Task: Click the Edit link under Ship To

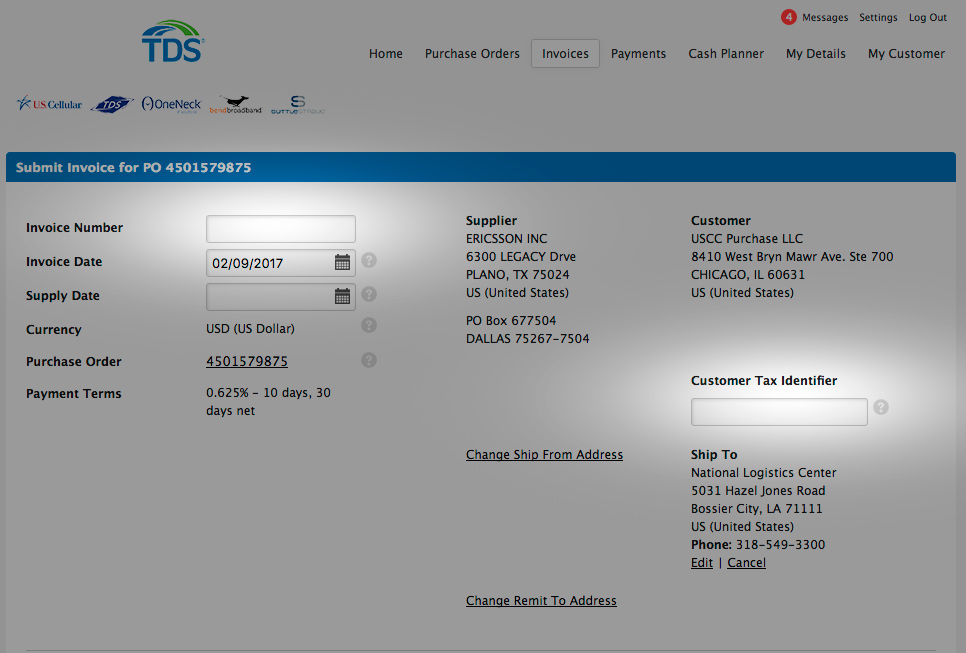Action: pos(702,563)
